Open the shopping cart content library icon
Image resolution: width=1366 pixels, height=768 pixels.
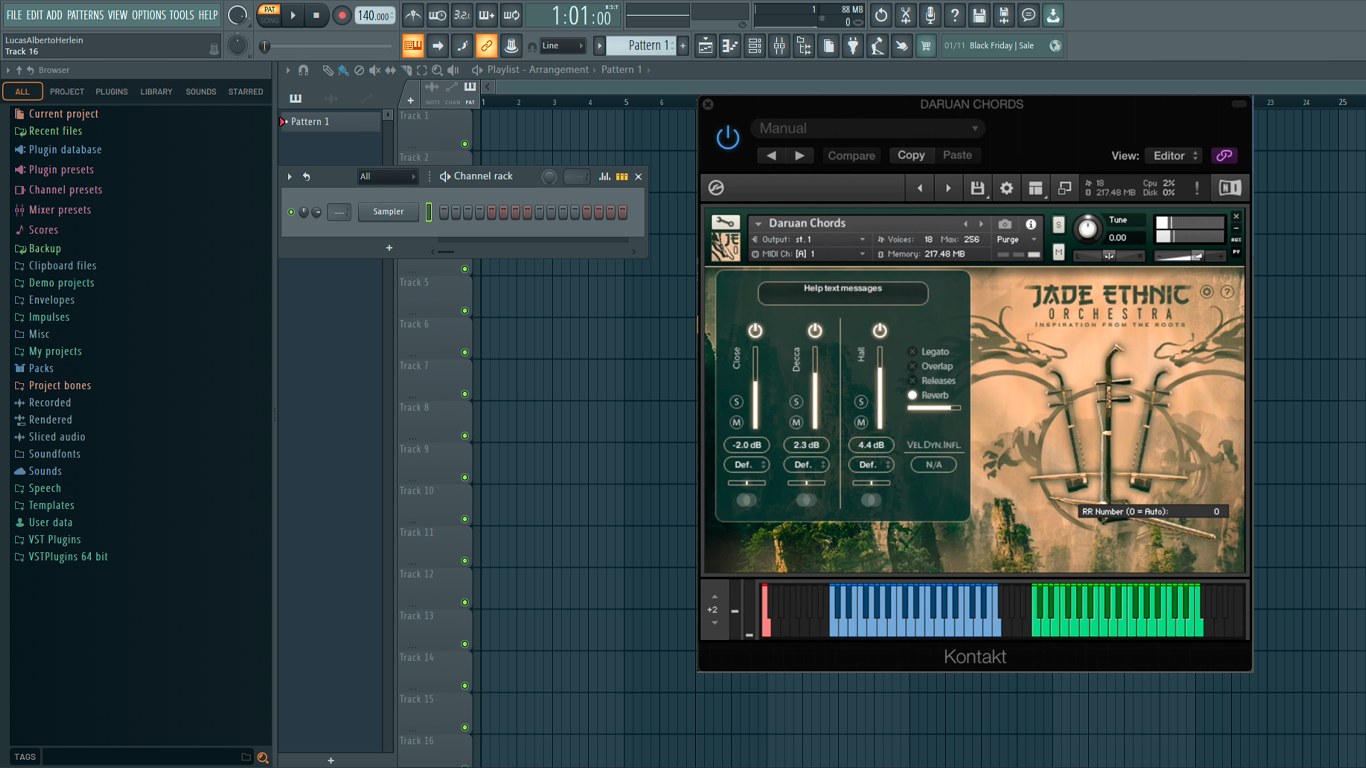coord(926,45)
